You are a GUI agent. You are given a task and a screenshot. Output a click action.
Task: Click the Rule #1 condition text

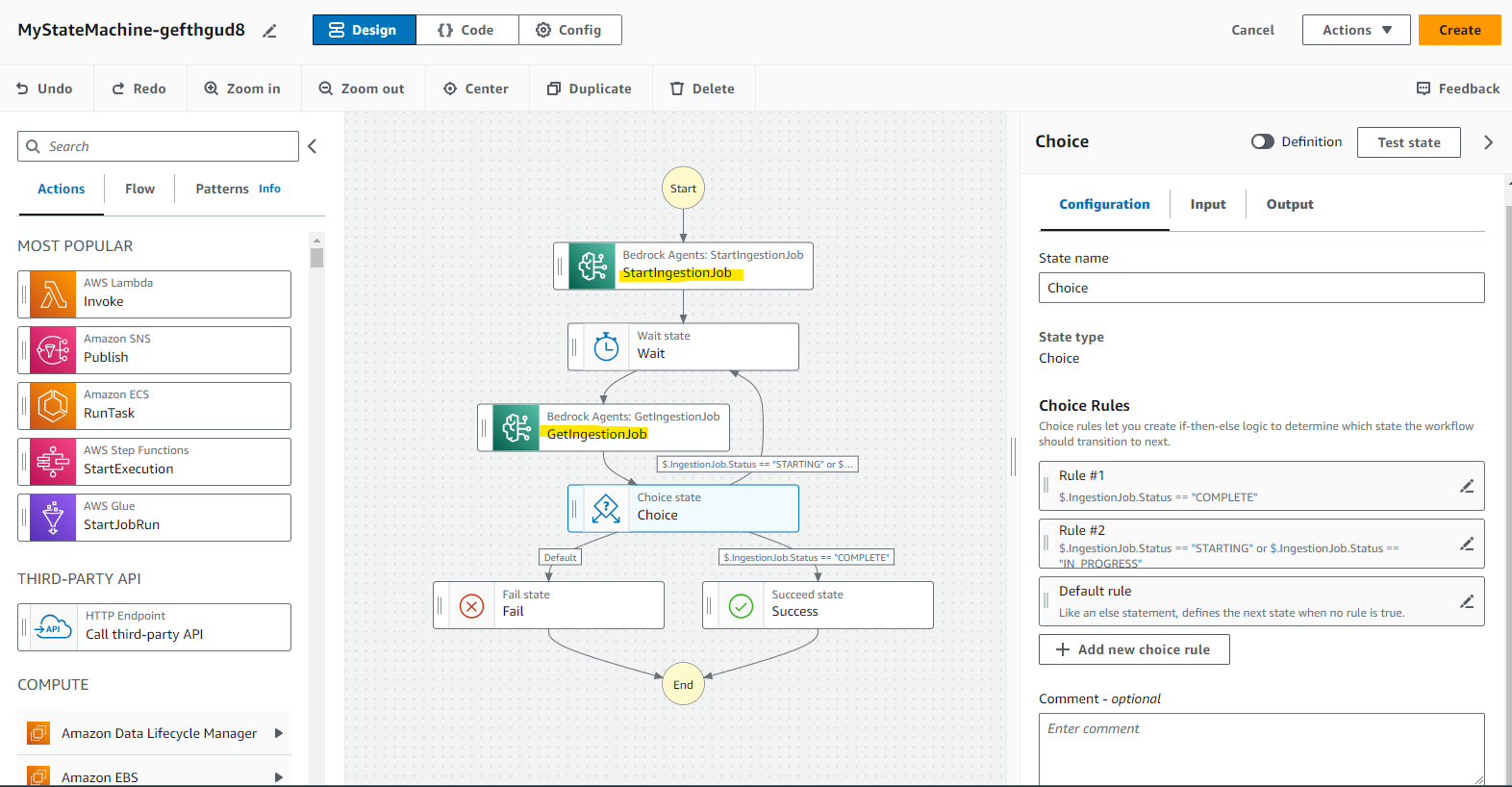click(x=1158, y=497)
